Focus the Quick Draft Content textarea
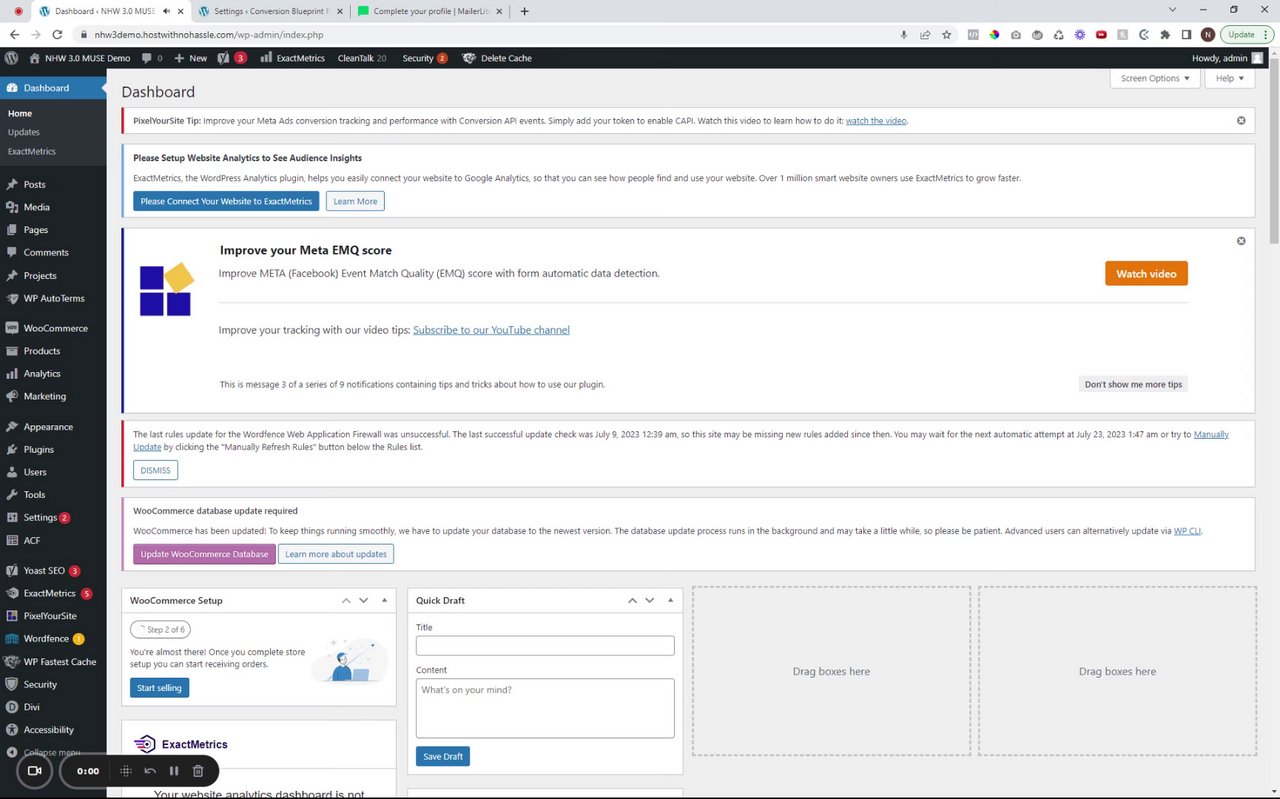This screenshot has width=1280, height=799. click(x=545, y=708)
